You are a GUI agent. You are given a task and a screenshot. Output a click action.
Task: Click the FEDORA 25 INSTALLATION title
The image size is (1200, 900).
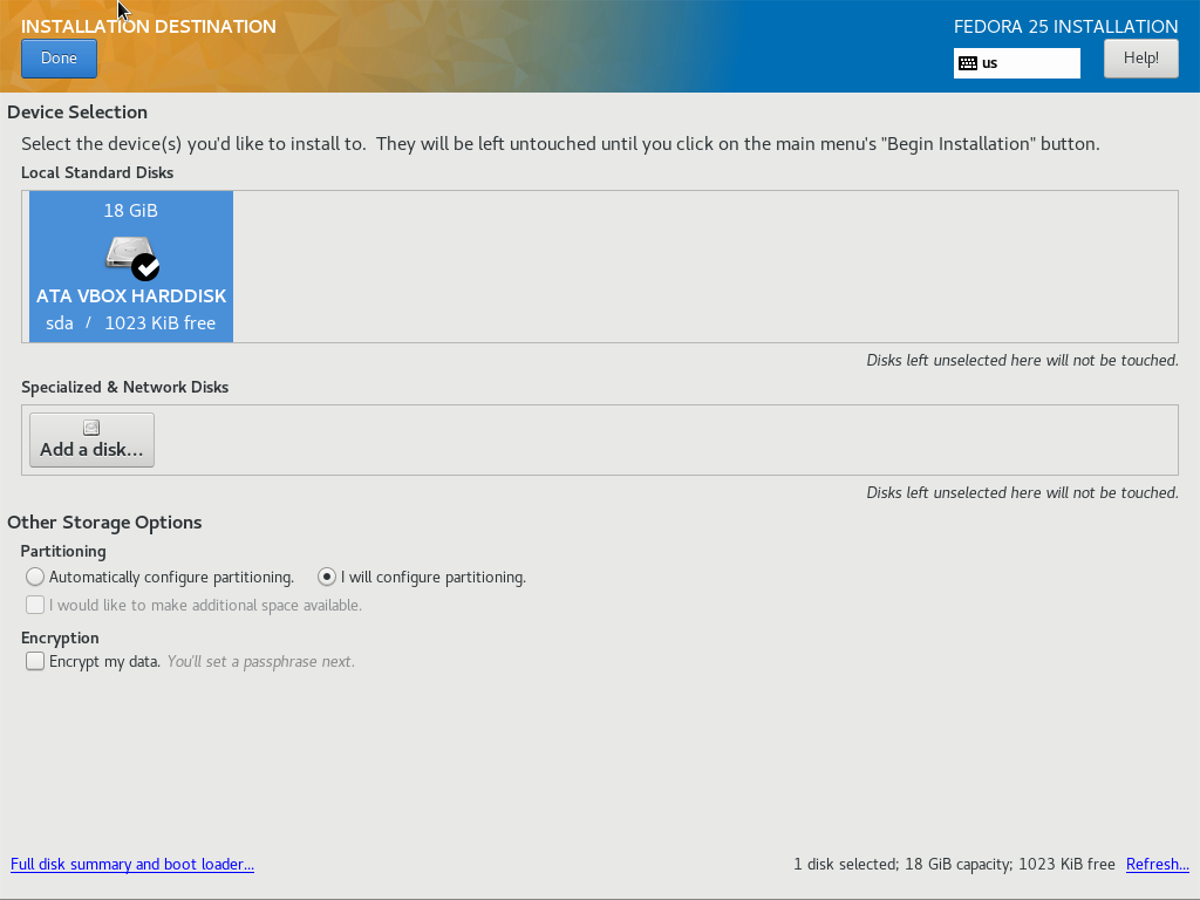click(1066, 27)
